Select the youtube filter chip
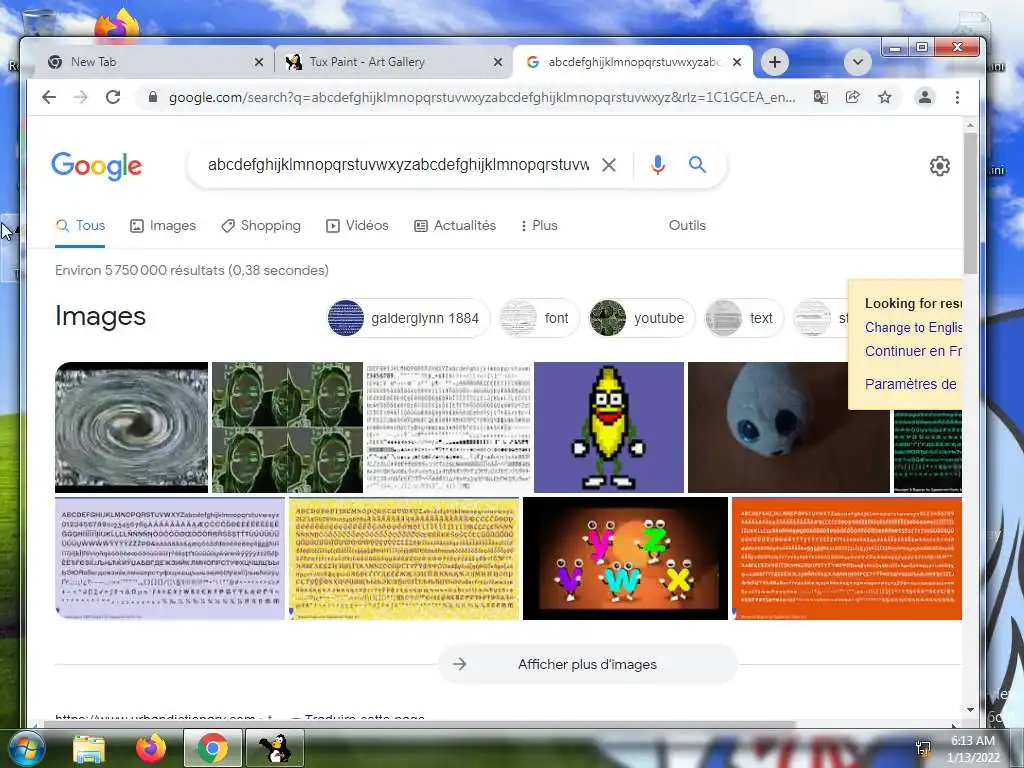 point(641,318)
